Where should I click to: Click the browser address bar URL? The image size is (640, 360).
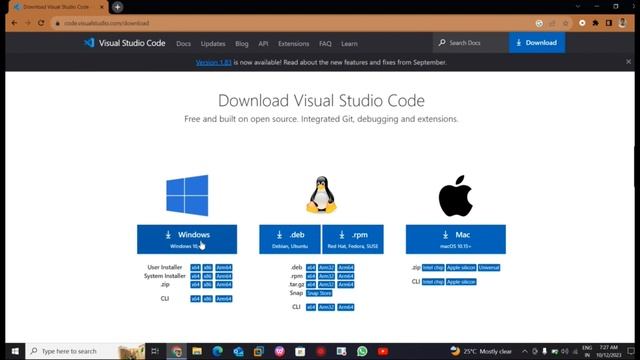[107, 23]
